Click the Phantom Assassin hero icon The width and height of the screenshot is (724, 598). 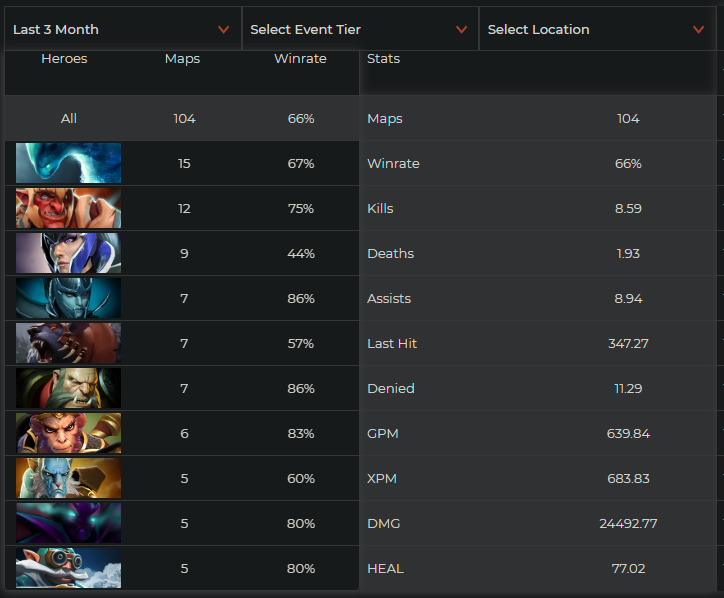pyautogui.click(x=68, y=298)
